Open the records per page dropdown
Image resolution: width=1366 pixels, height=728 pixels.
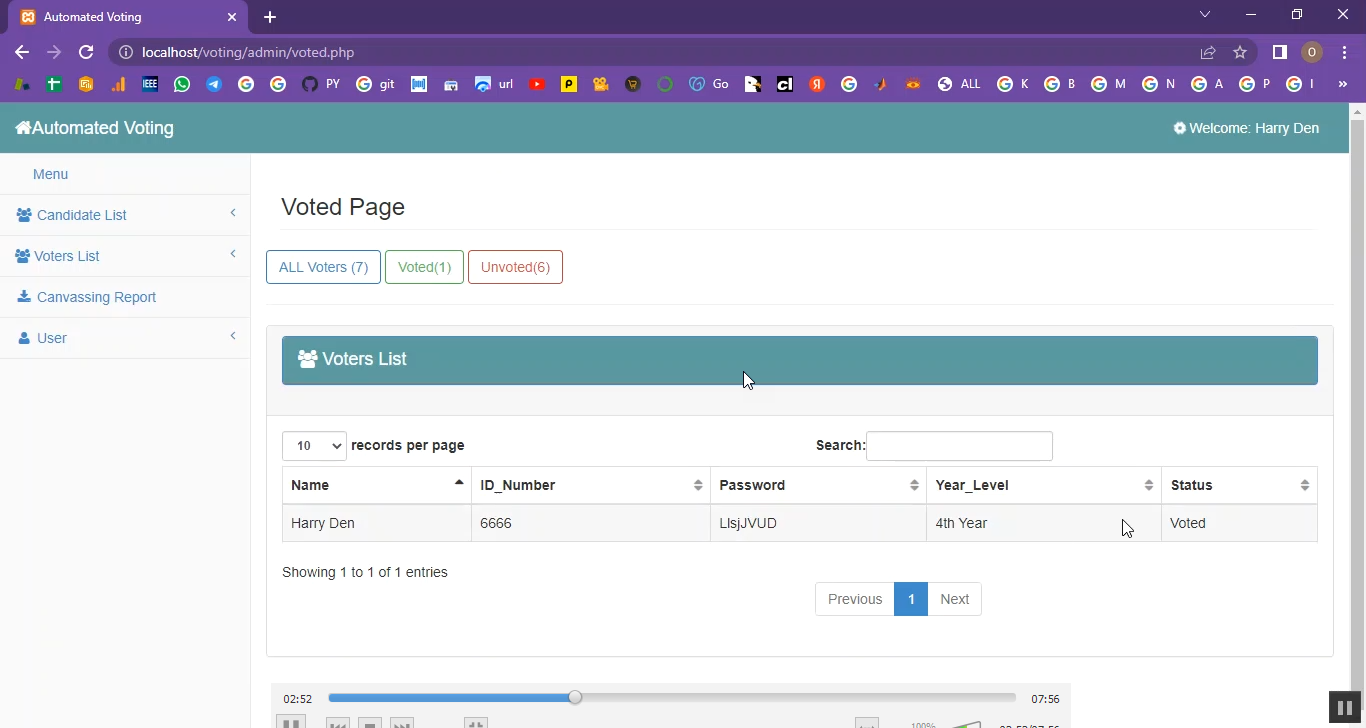tap(314, 446)
